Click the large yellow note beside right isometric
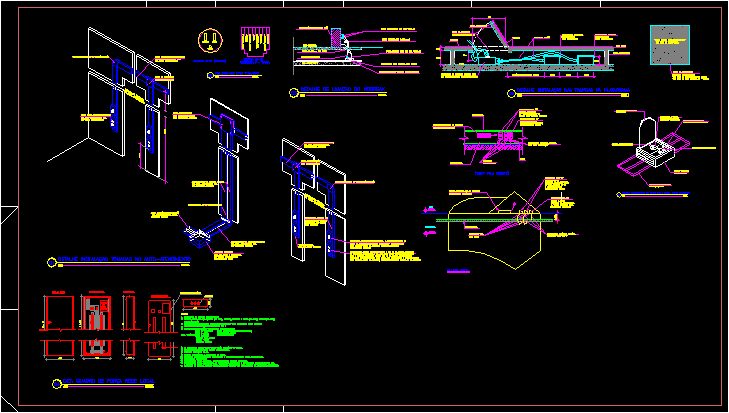This screenshot has width=729, height=413. click(x=385, y=256)
